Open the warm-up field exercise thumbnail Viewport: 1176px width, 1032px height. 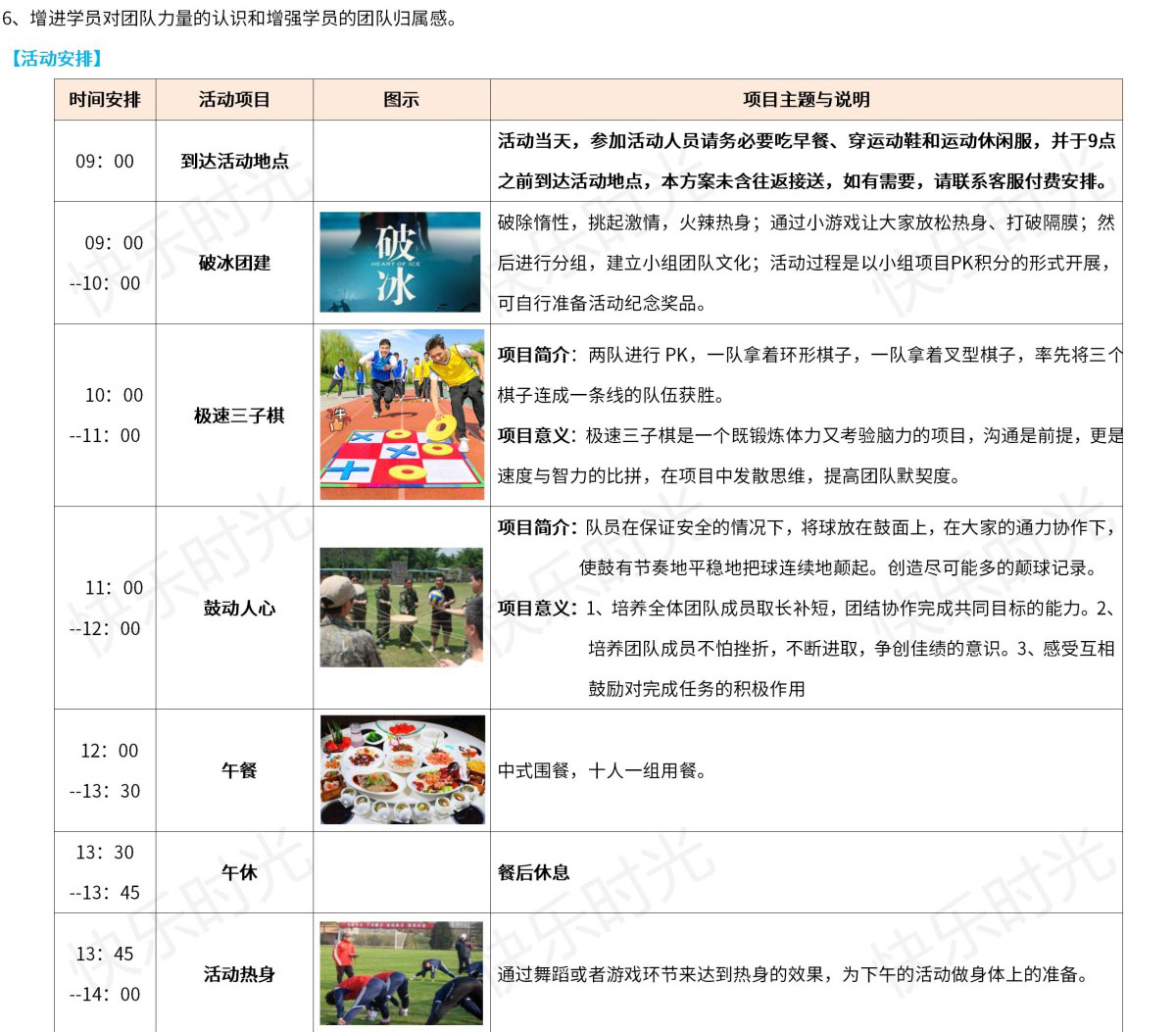pyautogui.click(x=401, y=972)
